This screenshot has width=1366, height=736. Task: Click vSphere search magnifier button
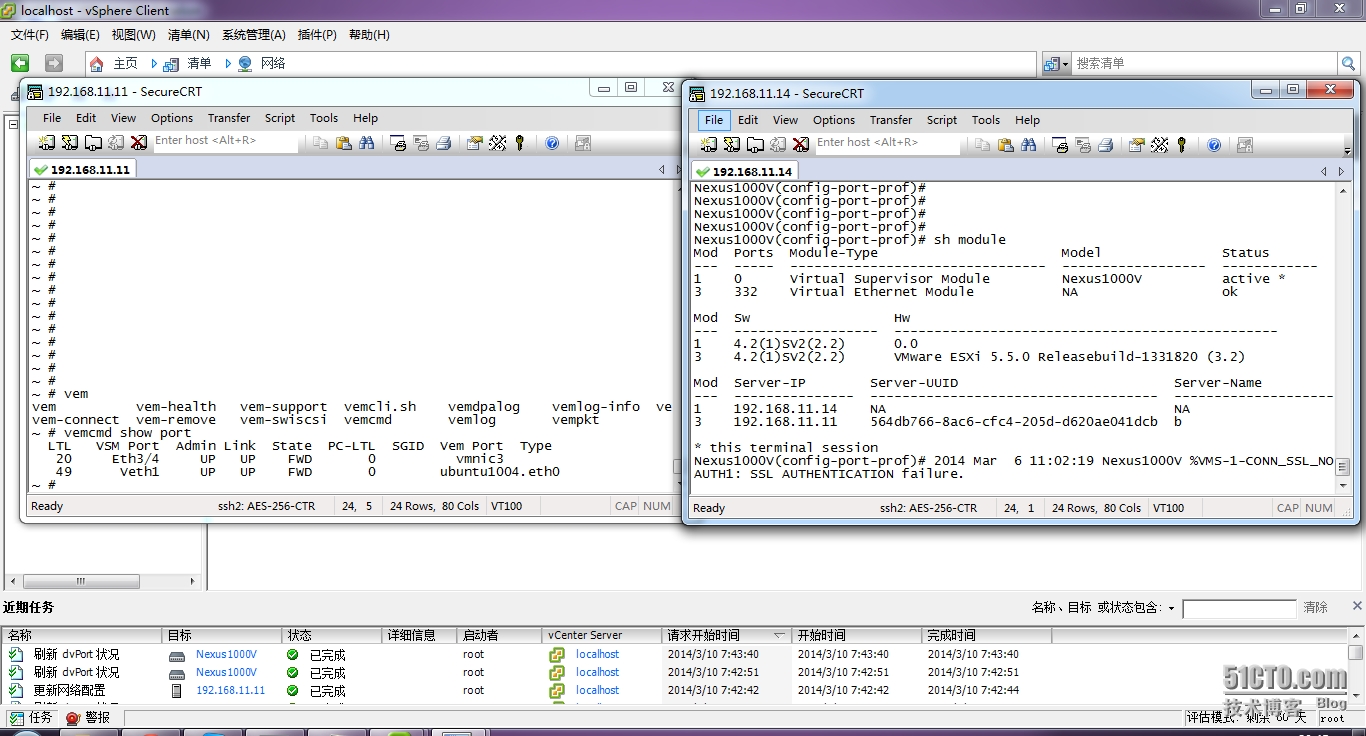point(1349,63)
